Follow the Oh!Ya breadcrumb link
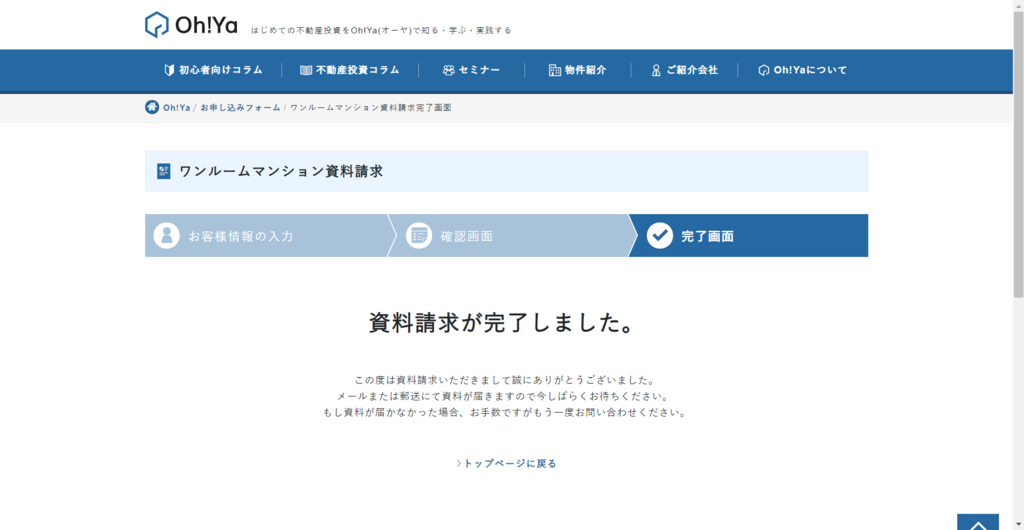Viewport: 1024px width, 530px height. click(176, 108)
